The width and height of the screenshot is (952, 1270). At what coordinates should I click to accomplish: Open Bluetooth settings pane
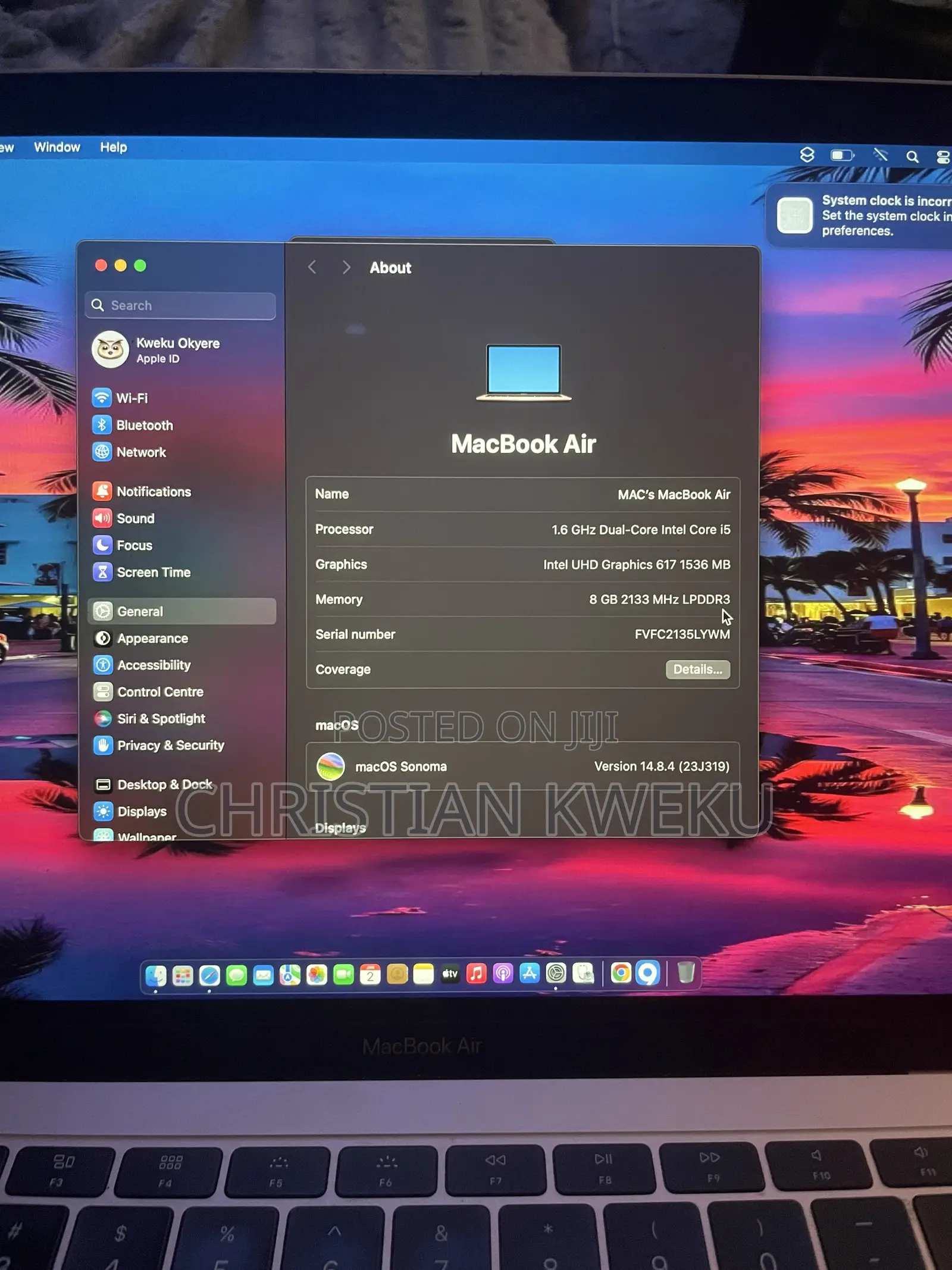coord(133,425)
